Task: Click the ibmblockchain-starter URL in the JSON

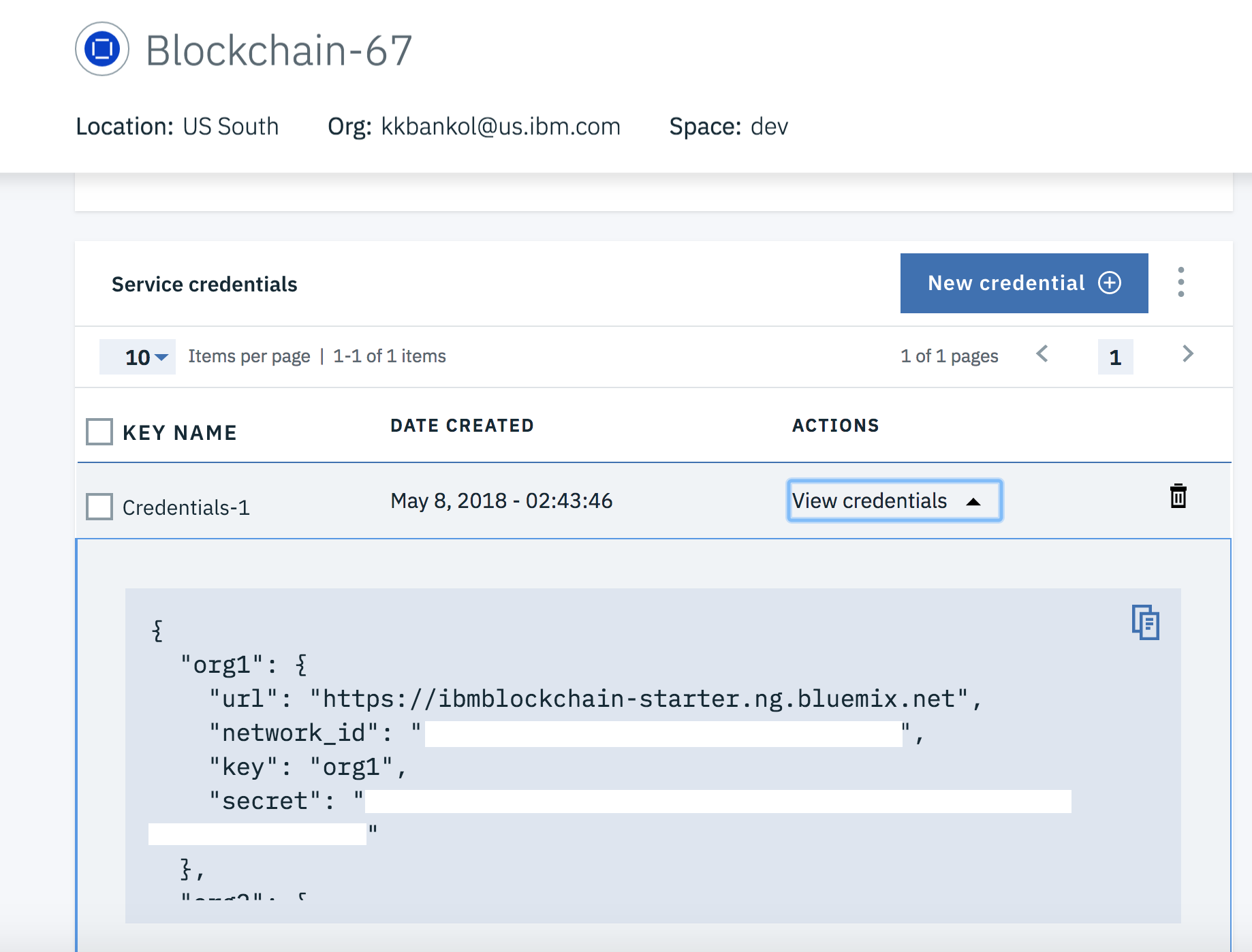Action: point(639,699)
